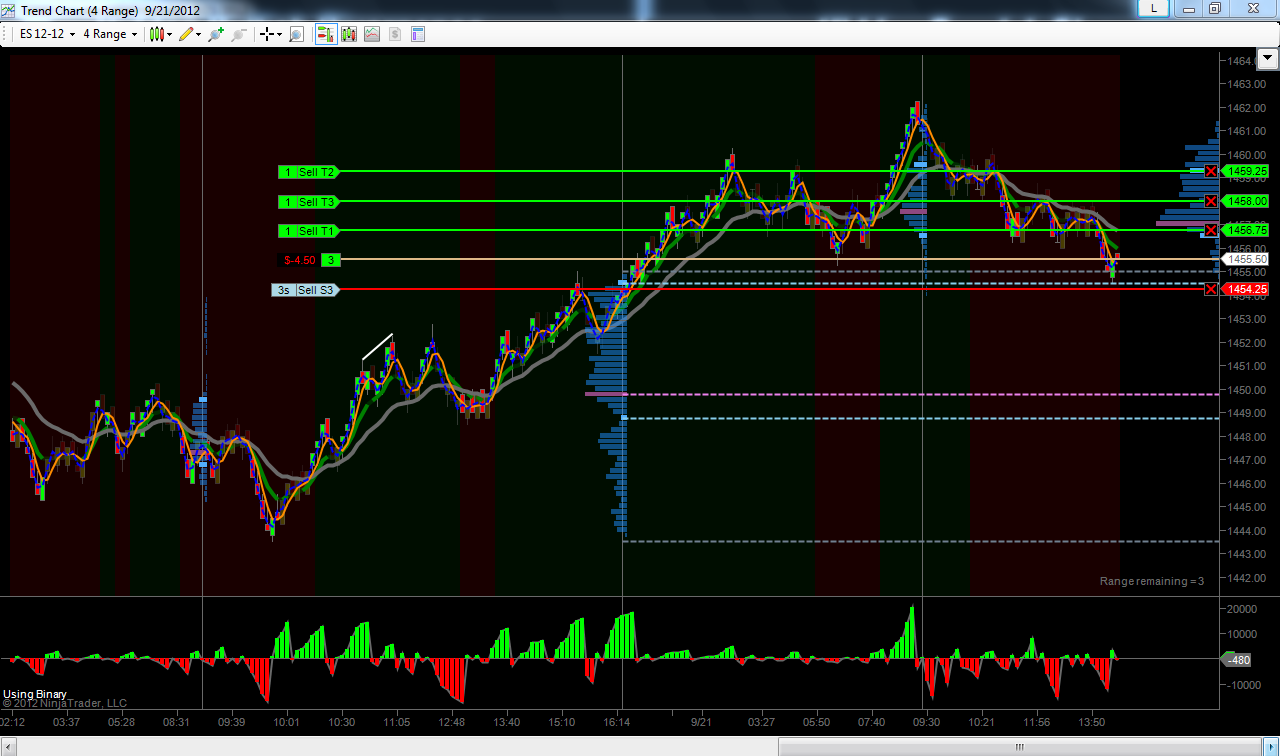The image size is (1280, 756).
Task: Open the chart style candlestick tool
Action: [x=156, y=34]
